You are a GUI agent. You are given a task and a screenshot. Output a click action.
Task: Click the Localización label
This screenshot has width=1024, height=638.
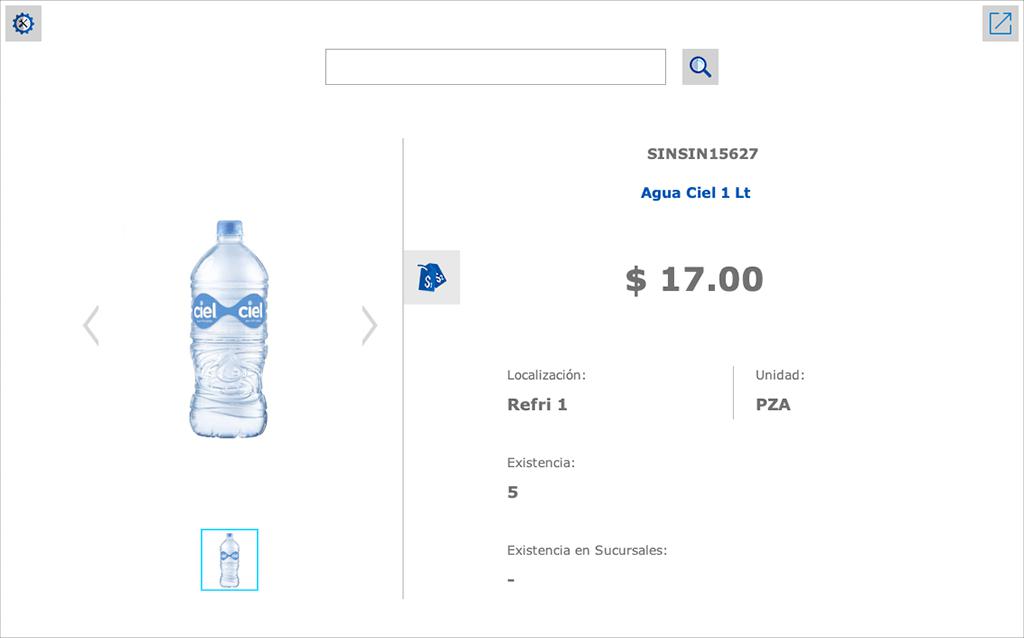point(546,375)
